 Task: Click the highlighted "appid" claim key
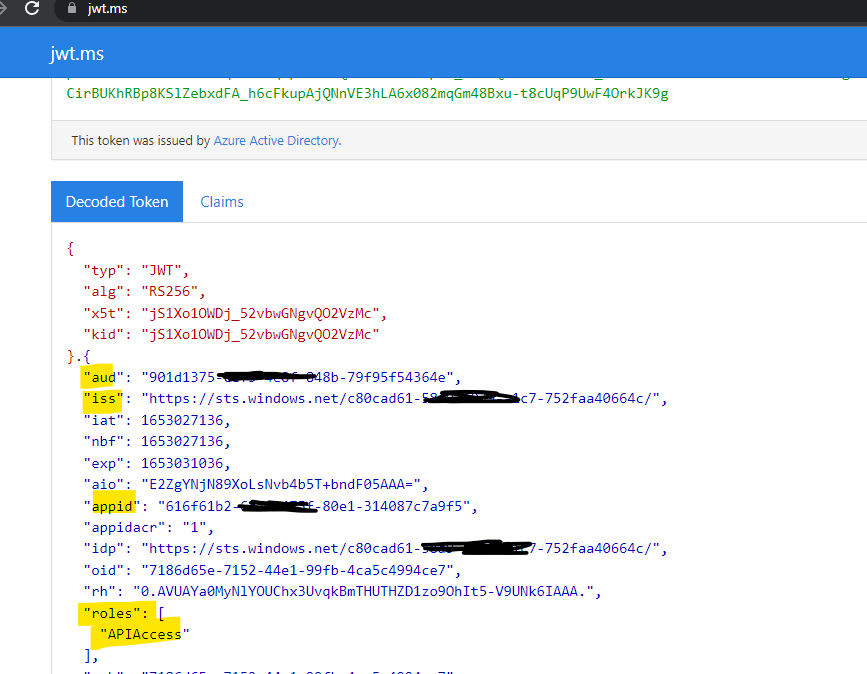tap(111, 506)
